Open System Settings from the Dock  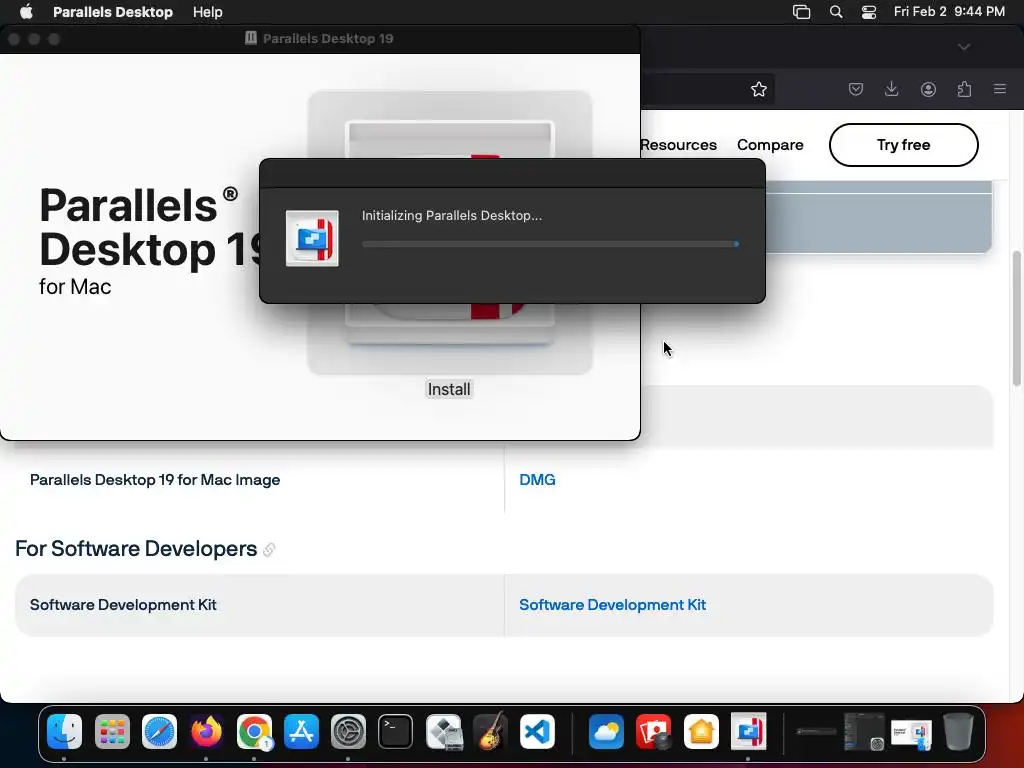point(348,731)
